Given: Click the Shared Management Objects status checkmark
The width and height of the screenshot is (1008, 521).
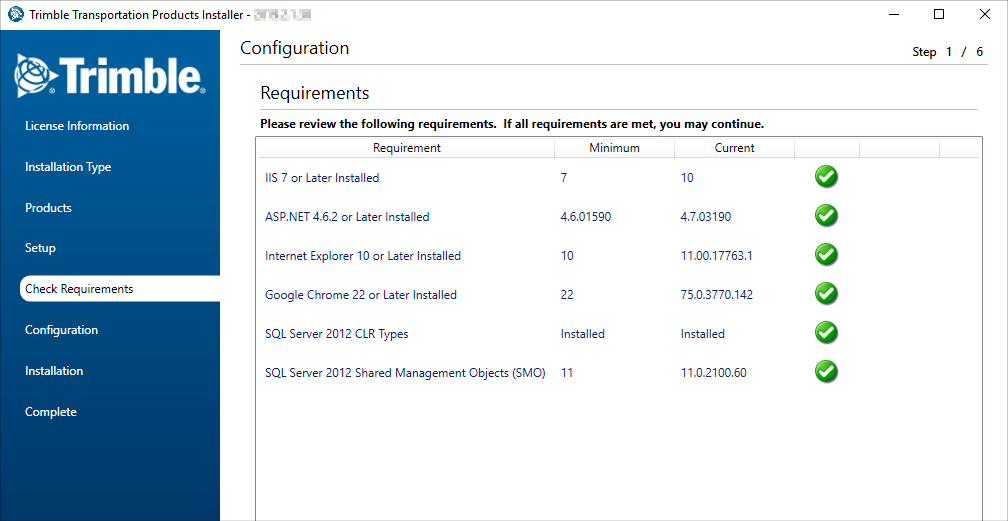Looking at the screenshot, I should (826, 372).
